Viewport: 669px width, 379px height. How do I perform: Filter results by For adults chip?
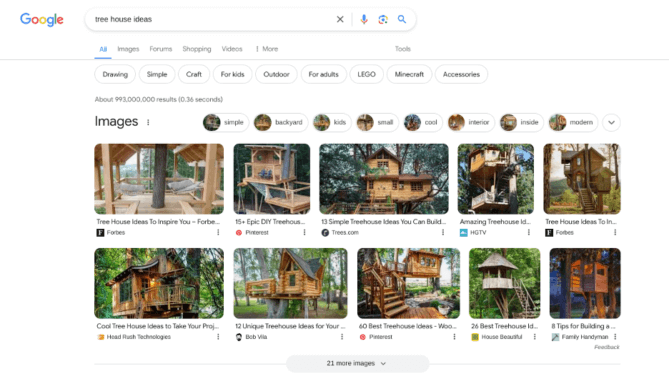pos(323,74)
